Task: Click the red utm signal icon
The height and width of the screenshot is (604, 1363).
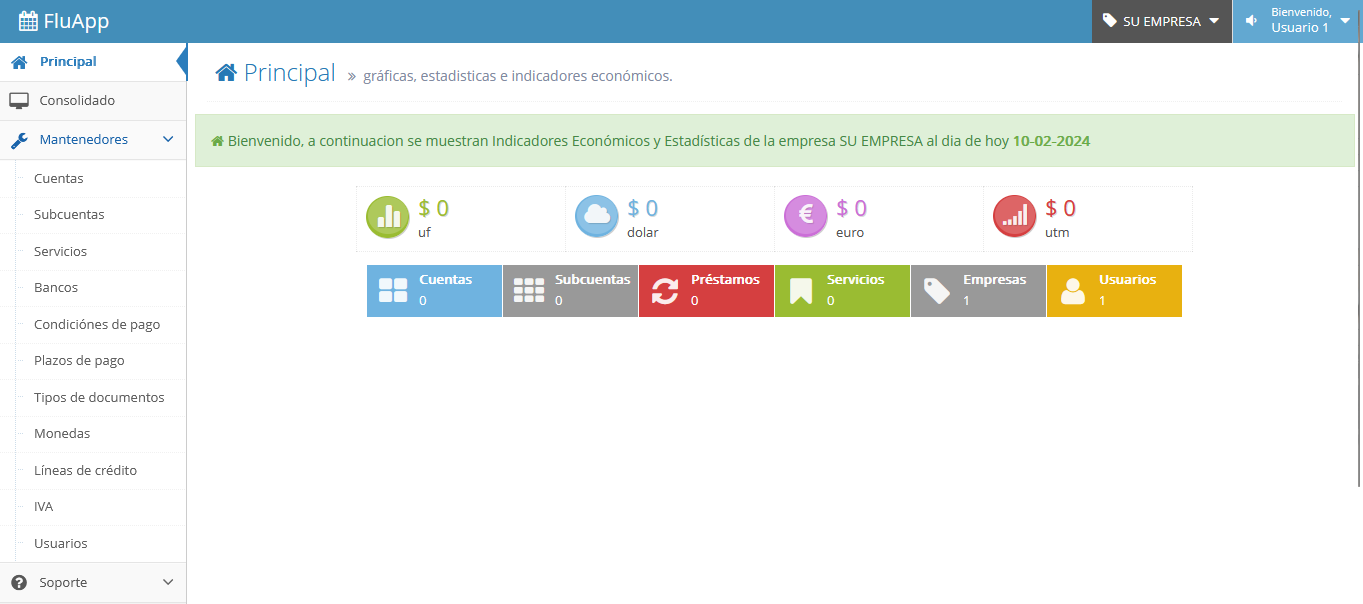Action: [x=1014, y=218]
